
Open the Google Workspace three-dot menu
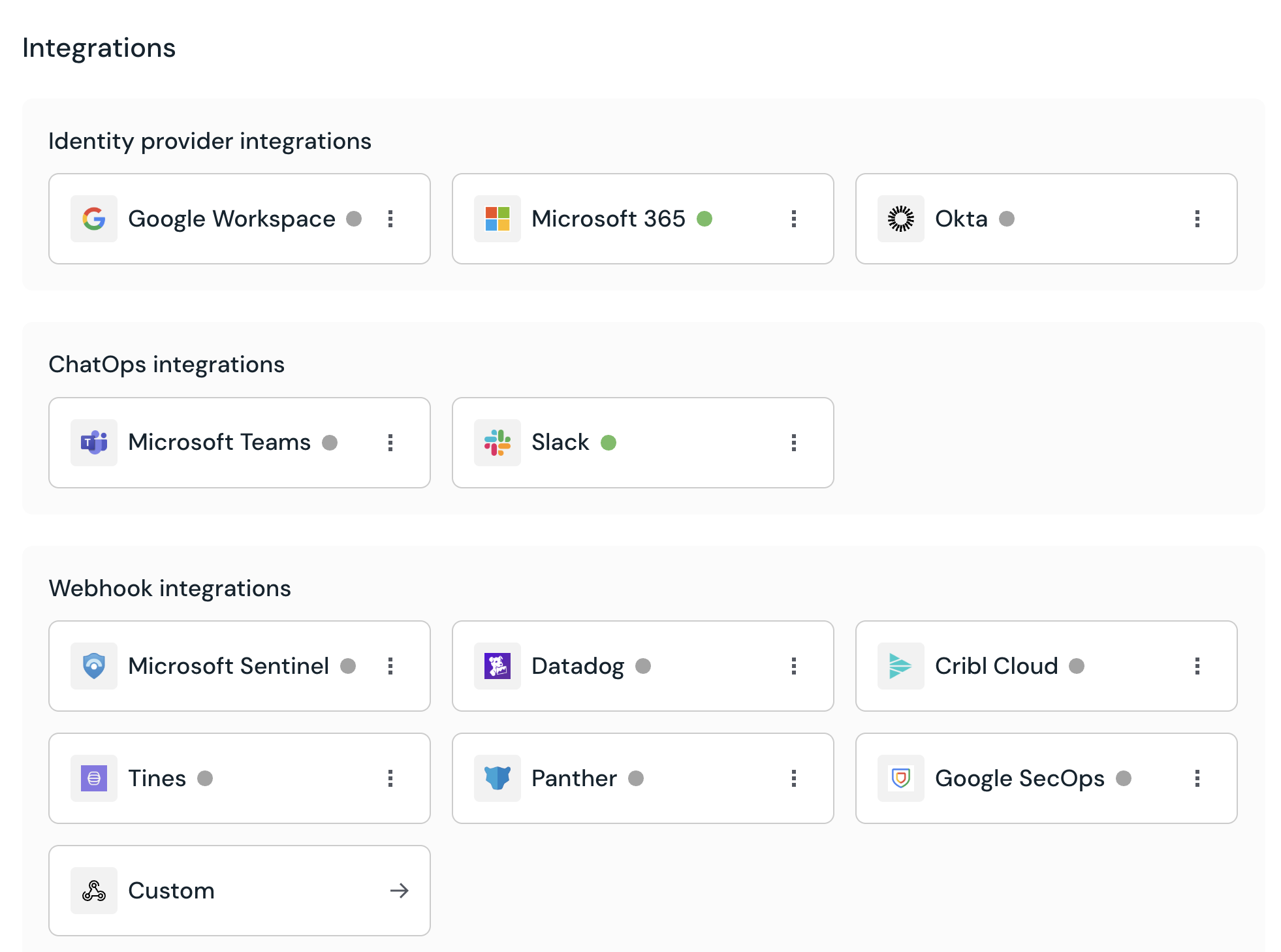390,219
